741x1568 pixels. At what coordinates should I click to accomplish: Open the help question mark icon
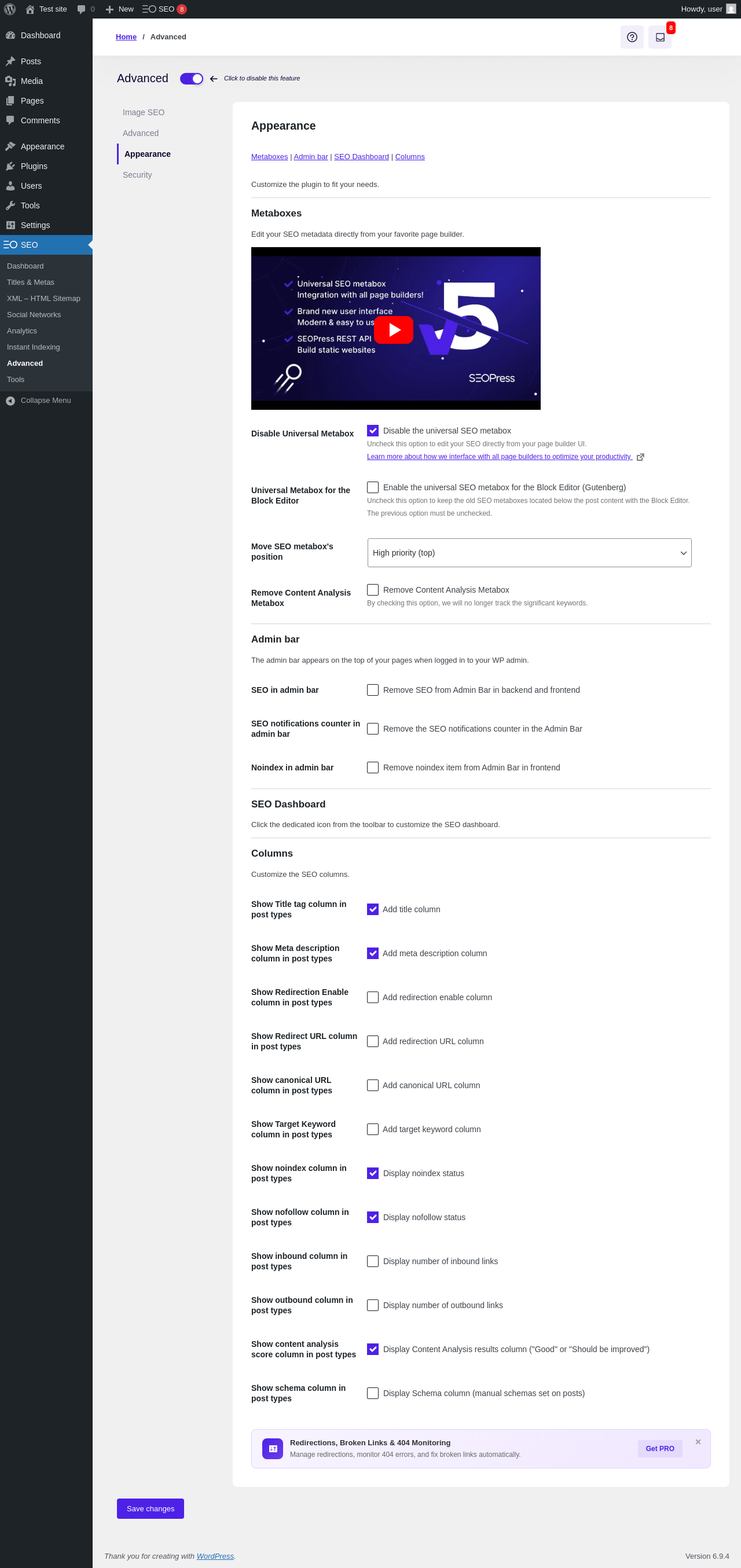click(x=632, y=37)
